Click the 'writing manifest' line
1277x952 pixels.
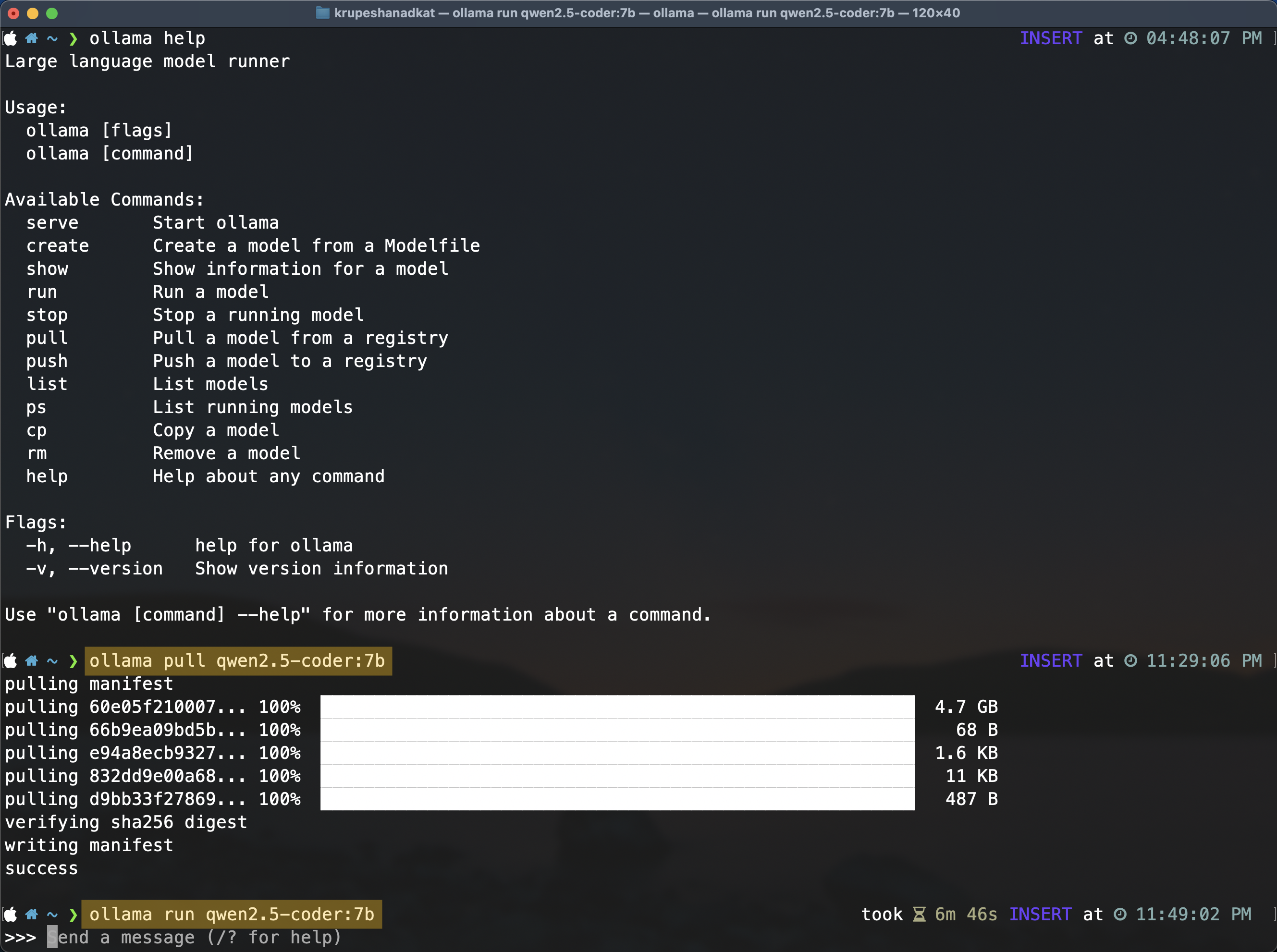89,845
